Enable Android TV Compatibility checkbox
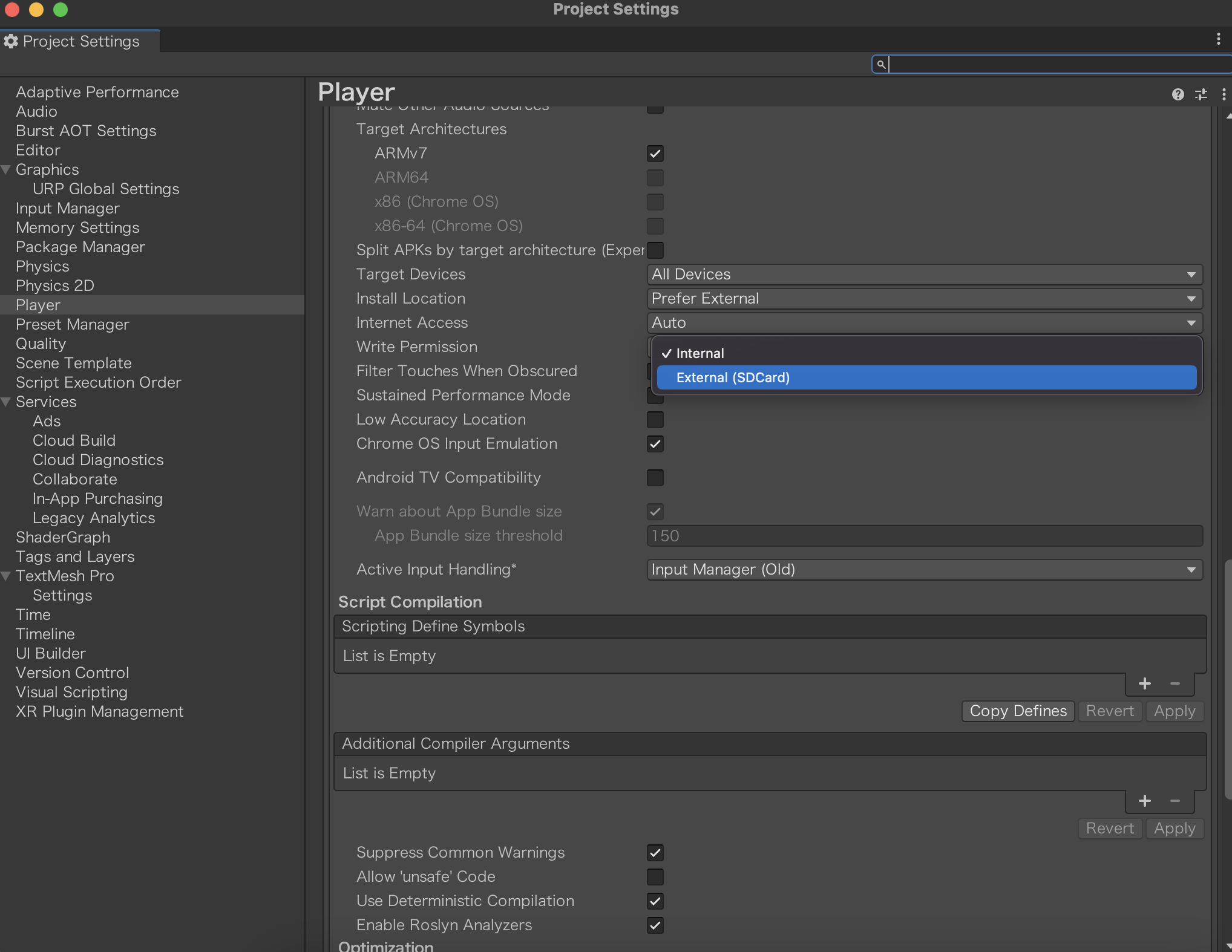 (x=655, y=478)
